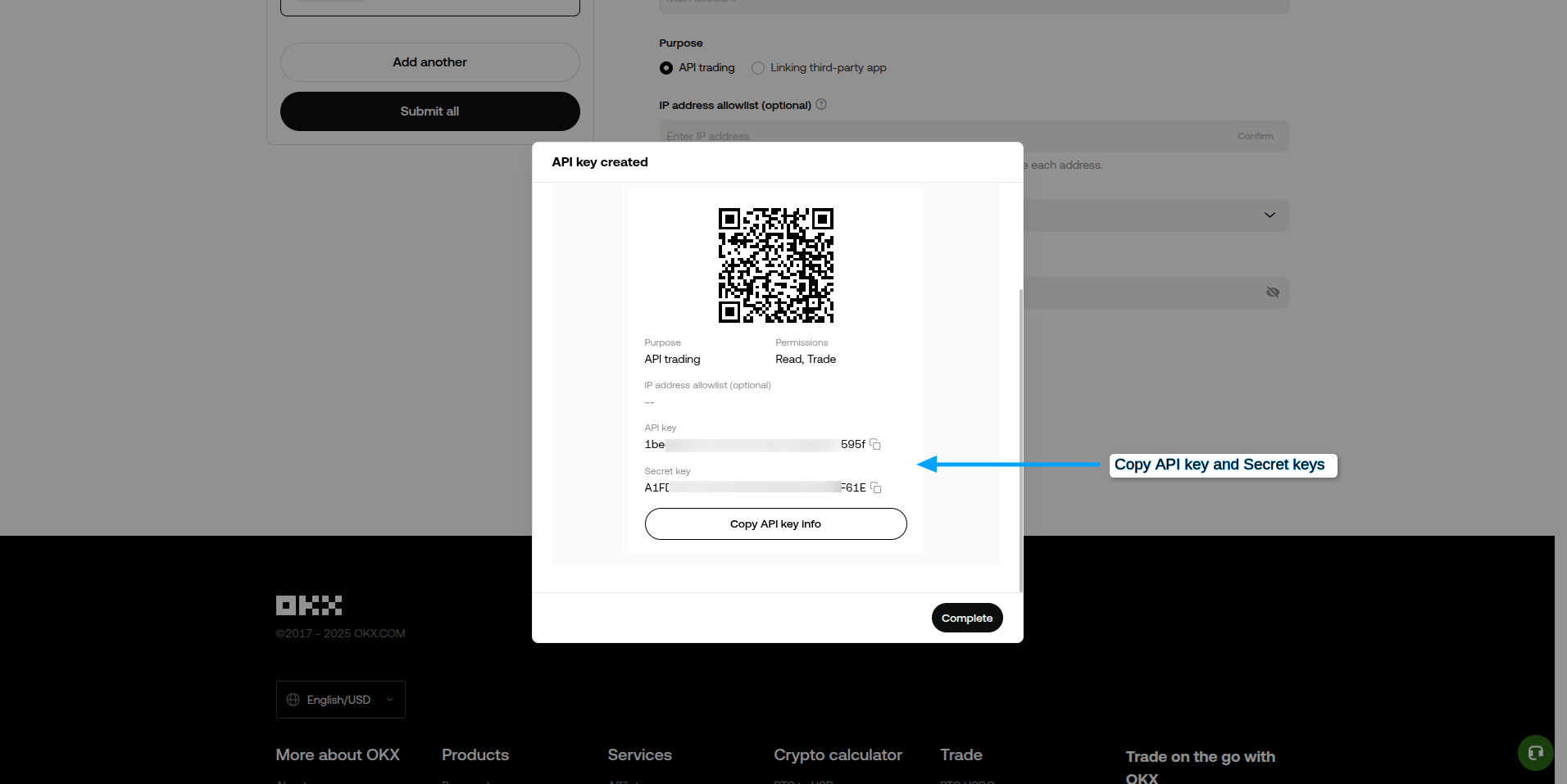Image resolution: width=1567 pixels, height=784 pixels.
Task: Expand the permissions dropdown chevron
Action: point(1269,215)
